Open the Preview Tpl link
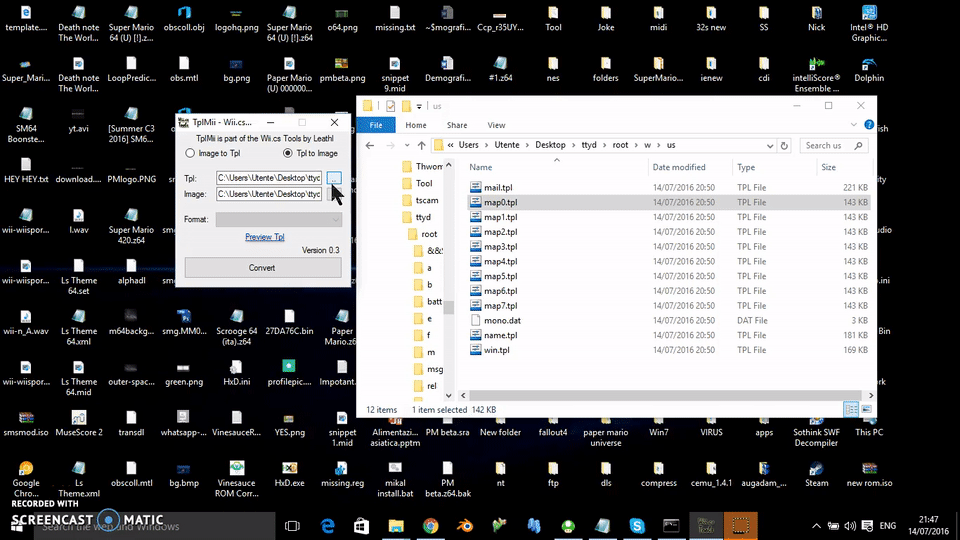Viewport: 960px width, 540px height. 264,237
